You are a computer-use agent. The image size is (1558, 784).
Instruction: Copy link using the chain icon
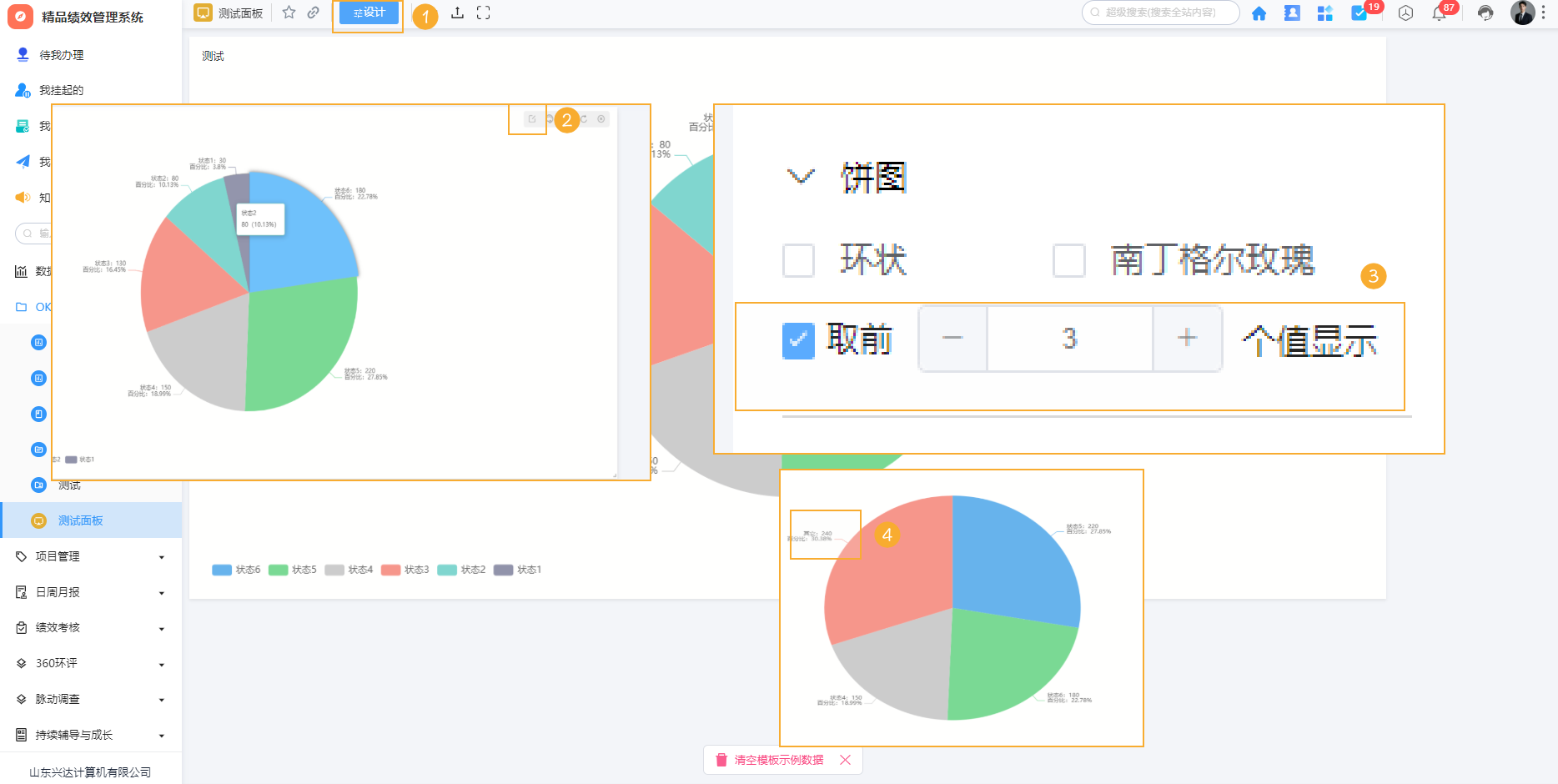(313, 13)
